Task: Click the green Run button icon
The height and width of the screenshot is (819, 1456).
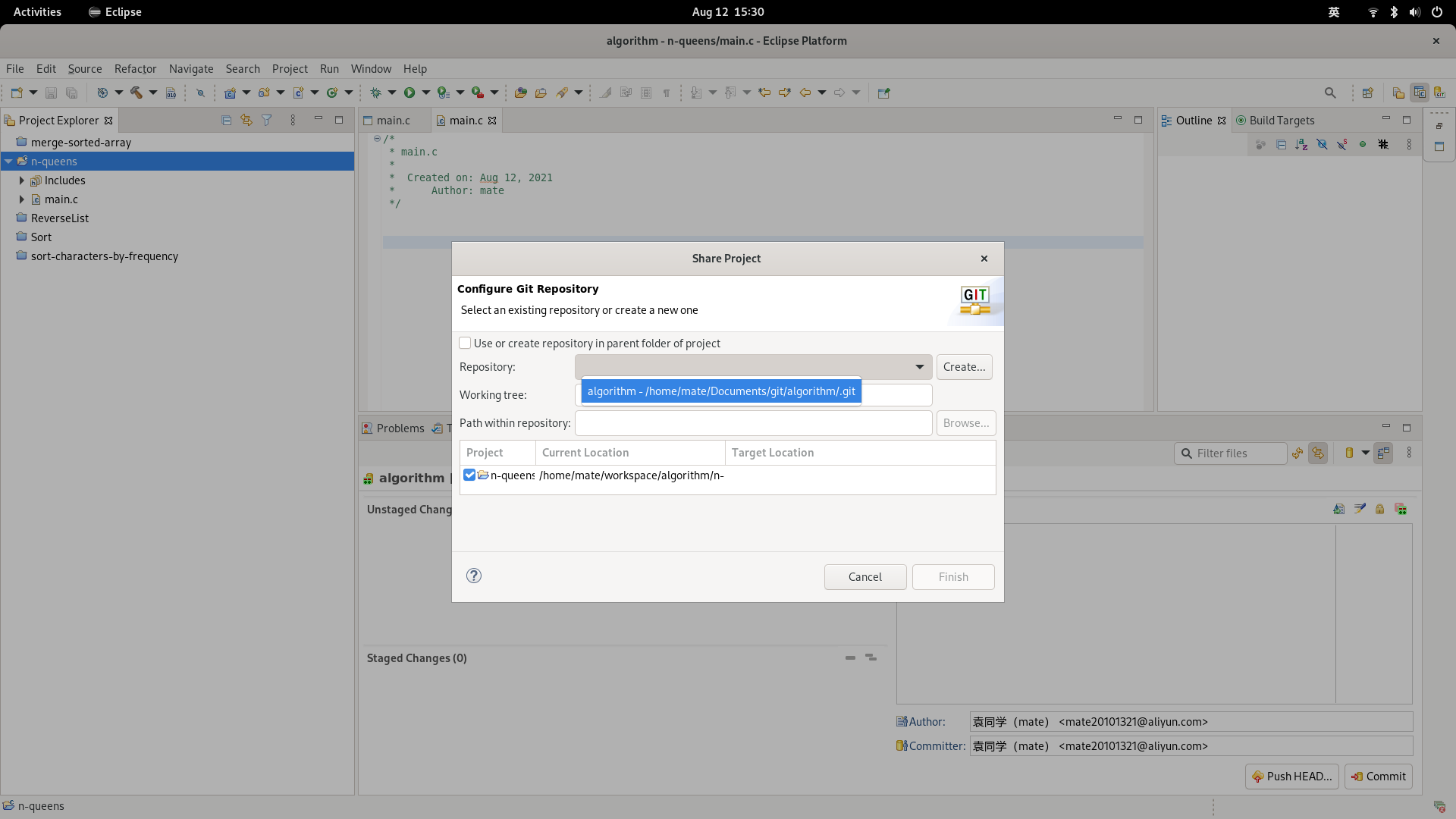Action: [x=409, y=93]
